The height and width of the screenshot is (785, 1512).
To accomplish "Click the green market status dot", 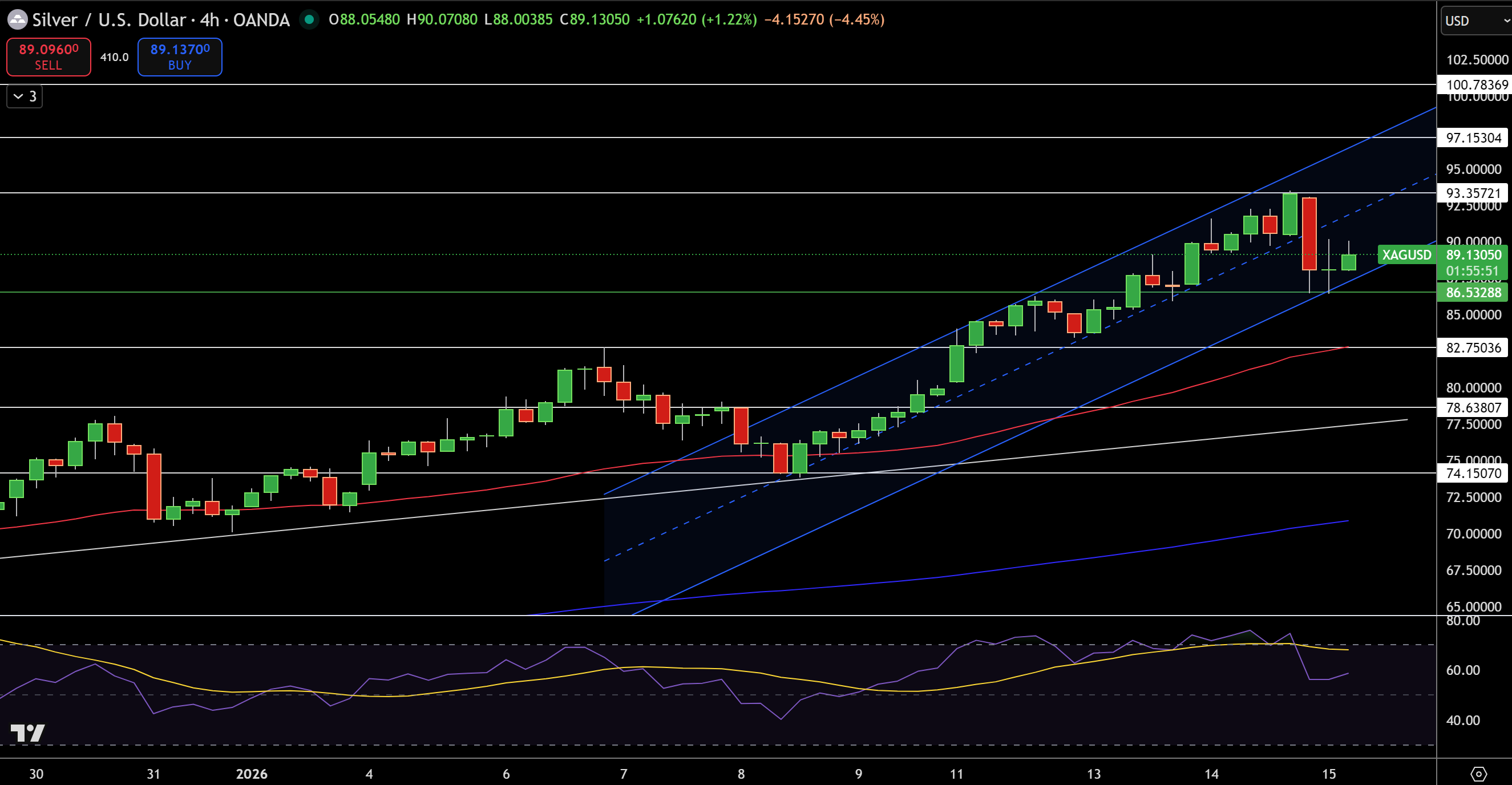I will pos(309,20).
